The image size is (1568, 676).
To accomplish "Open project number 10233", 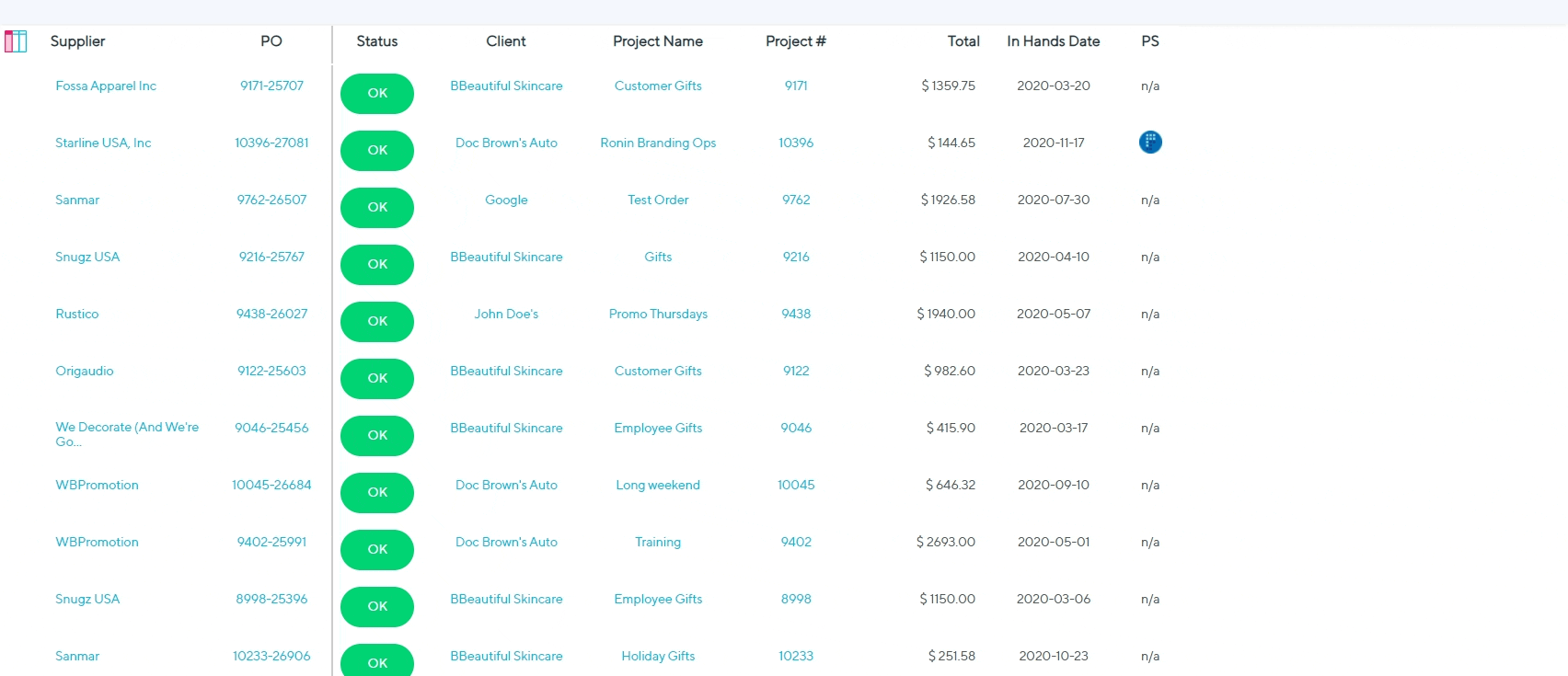I will 795,656.
